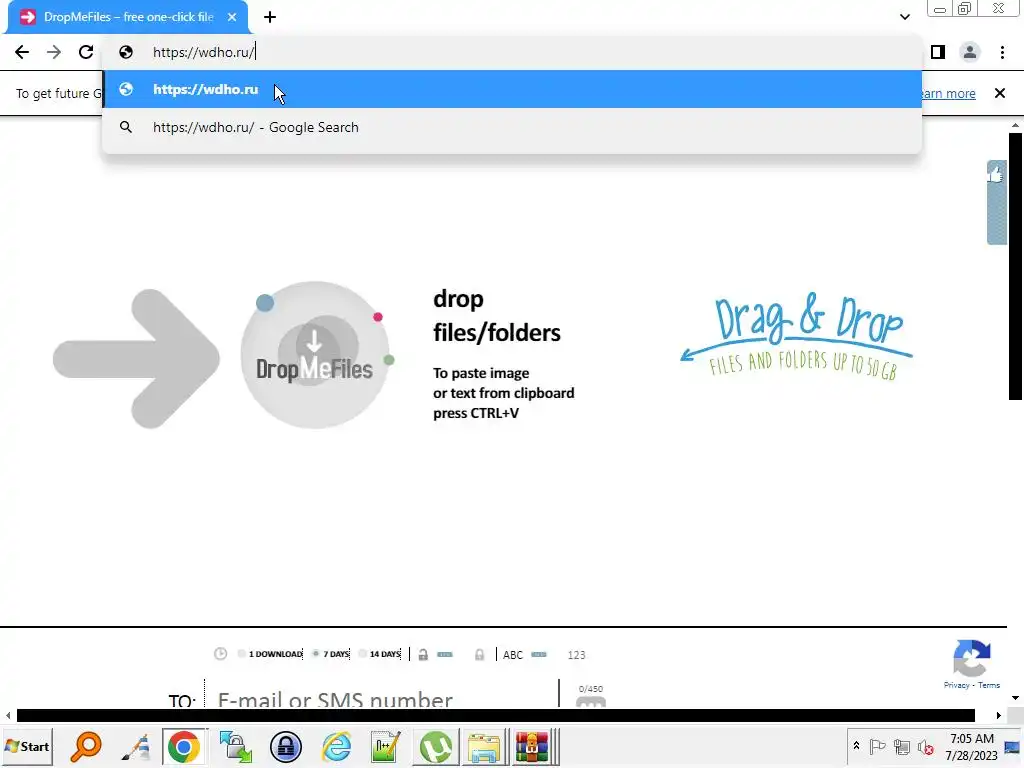Click the vertical scrollbar down arrow
The width and height of the screenshot is (1024, 768).
(1015, 697)
